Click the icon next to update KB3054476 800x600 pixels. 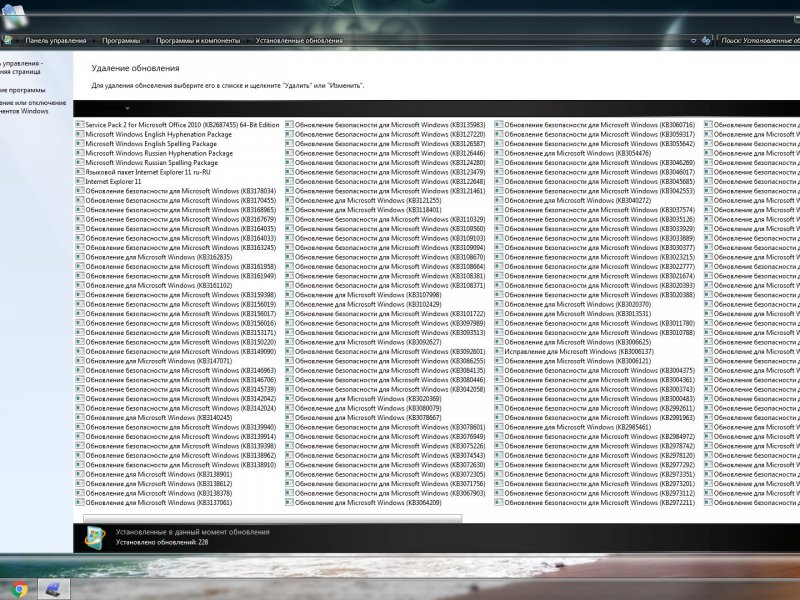[498, 153]
